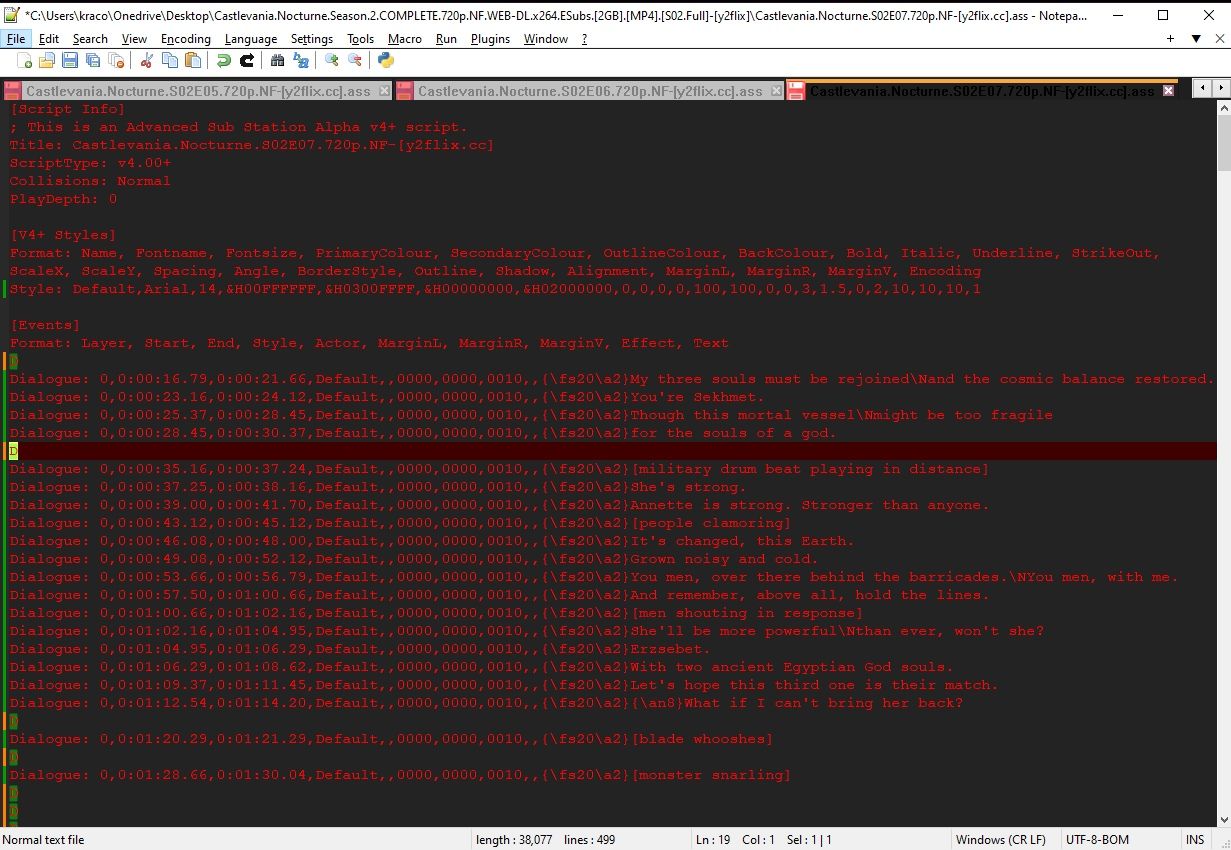
Task: Undo with the green arrow icon
Action: click(224, 61)
